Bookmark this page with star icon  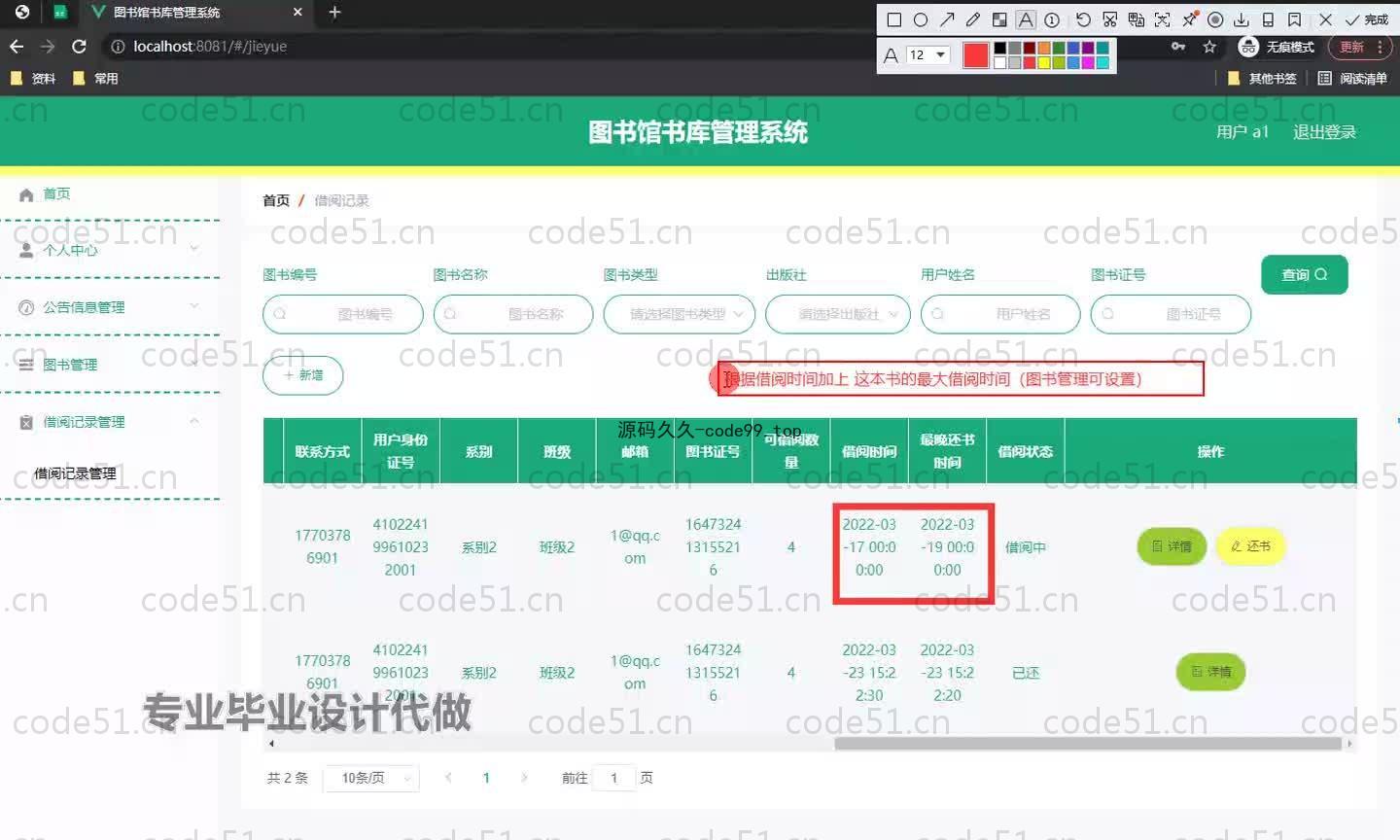tap(1209, 47)
